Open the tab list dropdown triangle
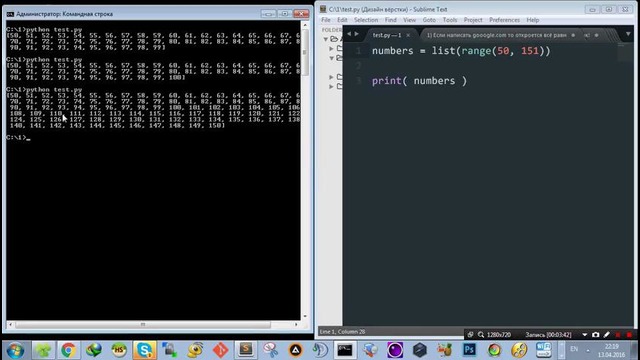The height and width of the screenshot is (360, 640). (x=628, y=35)
